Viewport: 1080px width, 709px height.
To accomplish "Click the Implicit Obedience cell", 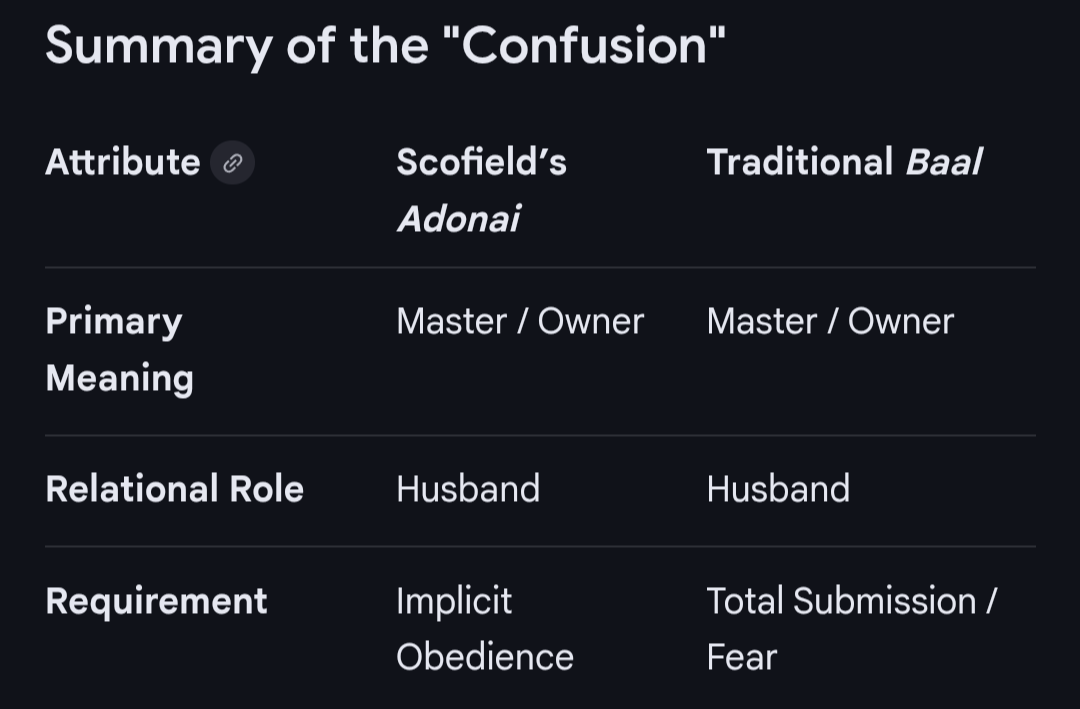I will pyautogui.click(x=485, y=629).
